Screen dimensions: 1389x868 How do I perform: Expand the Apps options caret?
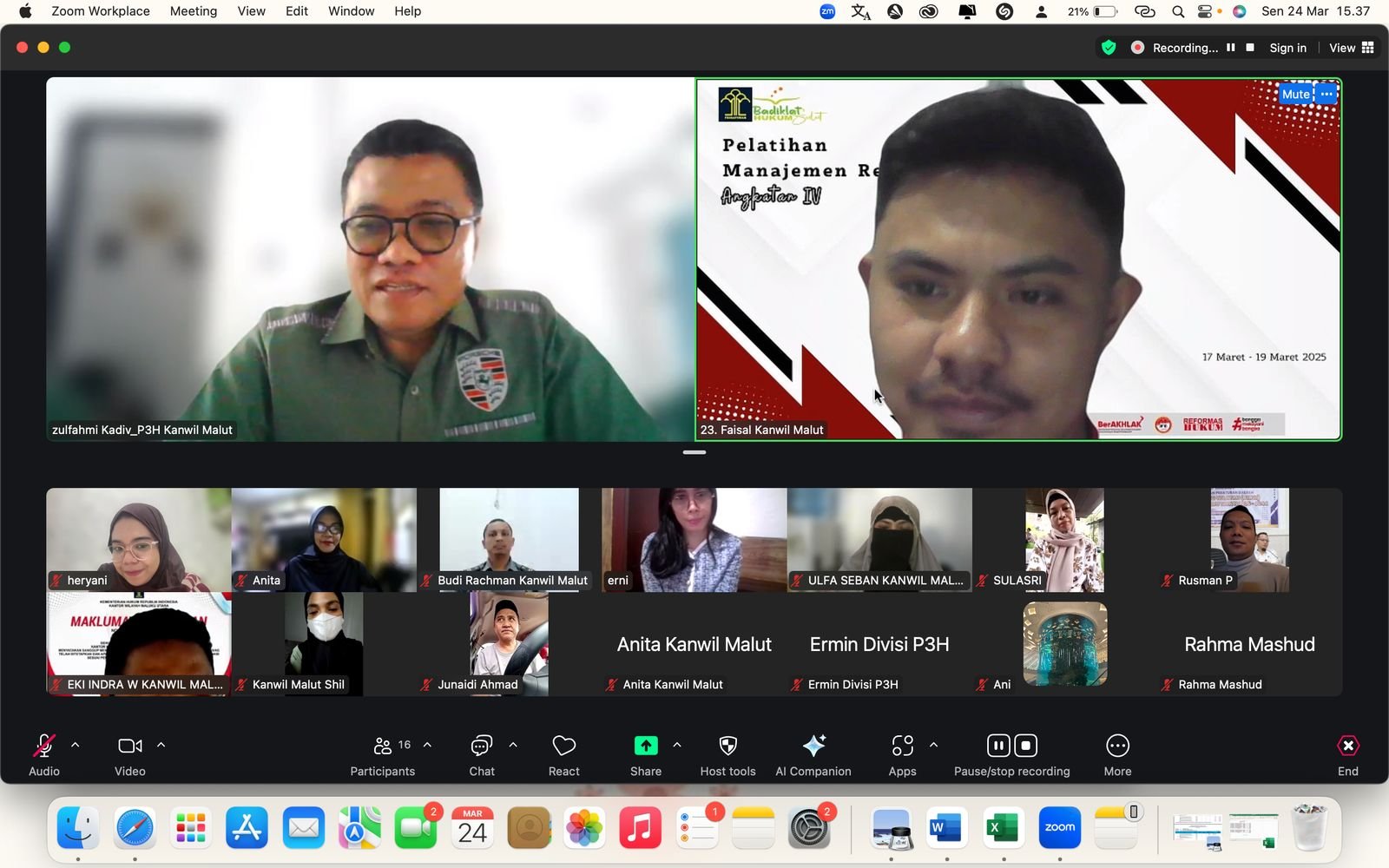(x=933, y=745)
